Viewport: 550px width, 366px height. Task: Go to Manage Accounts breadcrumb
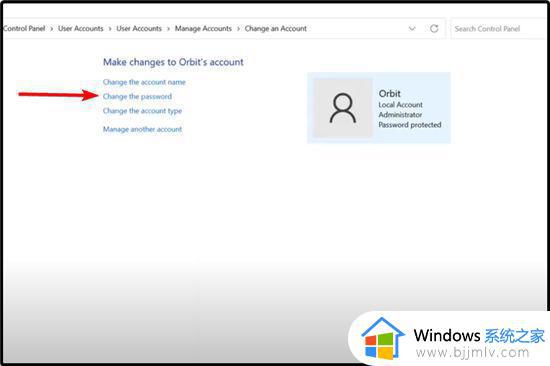pyautogui.click(x=203, y=28)
